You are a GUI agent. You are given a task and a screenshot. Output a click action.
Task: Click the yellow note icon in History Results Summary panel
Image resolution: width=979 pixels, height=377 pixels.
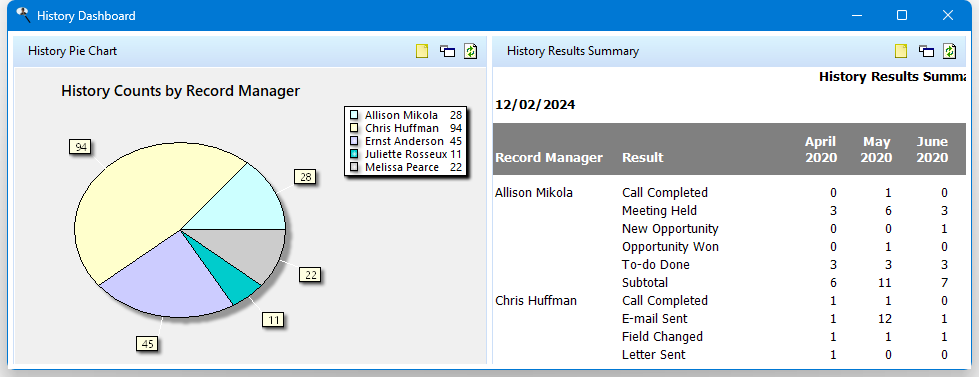(901, 51)
